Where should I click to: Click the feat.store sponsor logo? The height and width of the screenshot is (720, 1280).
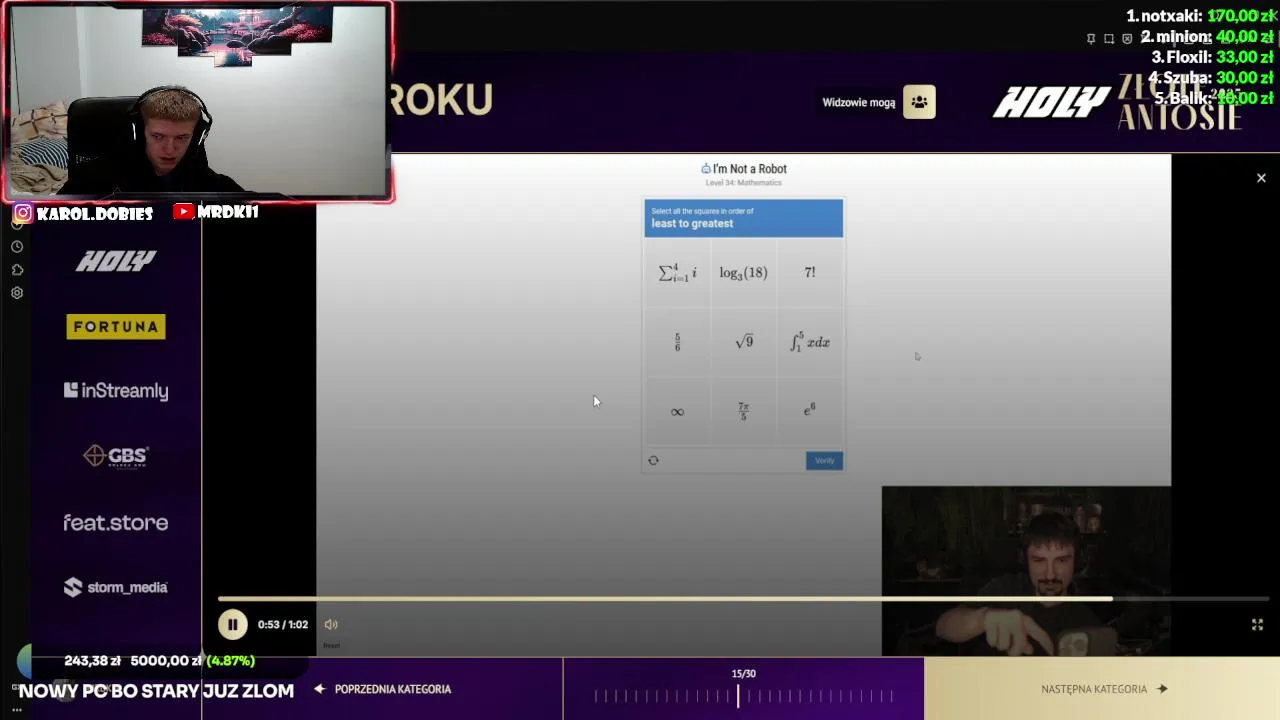tap(116, 523)
